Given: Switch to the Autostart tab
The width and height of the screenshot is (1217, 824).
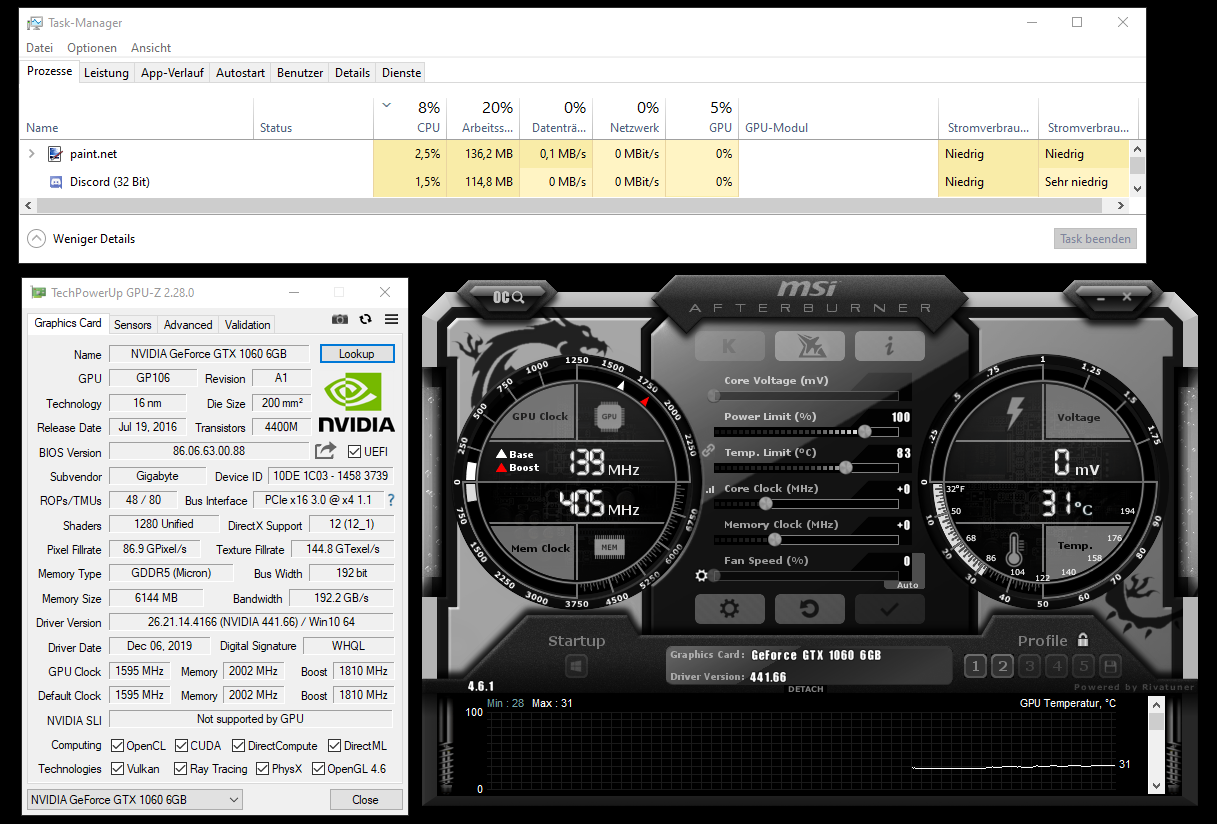Looking at the screenshot, I should tap(241, 73).
